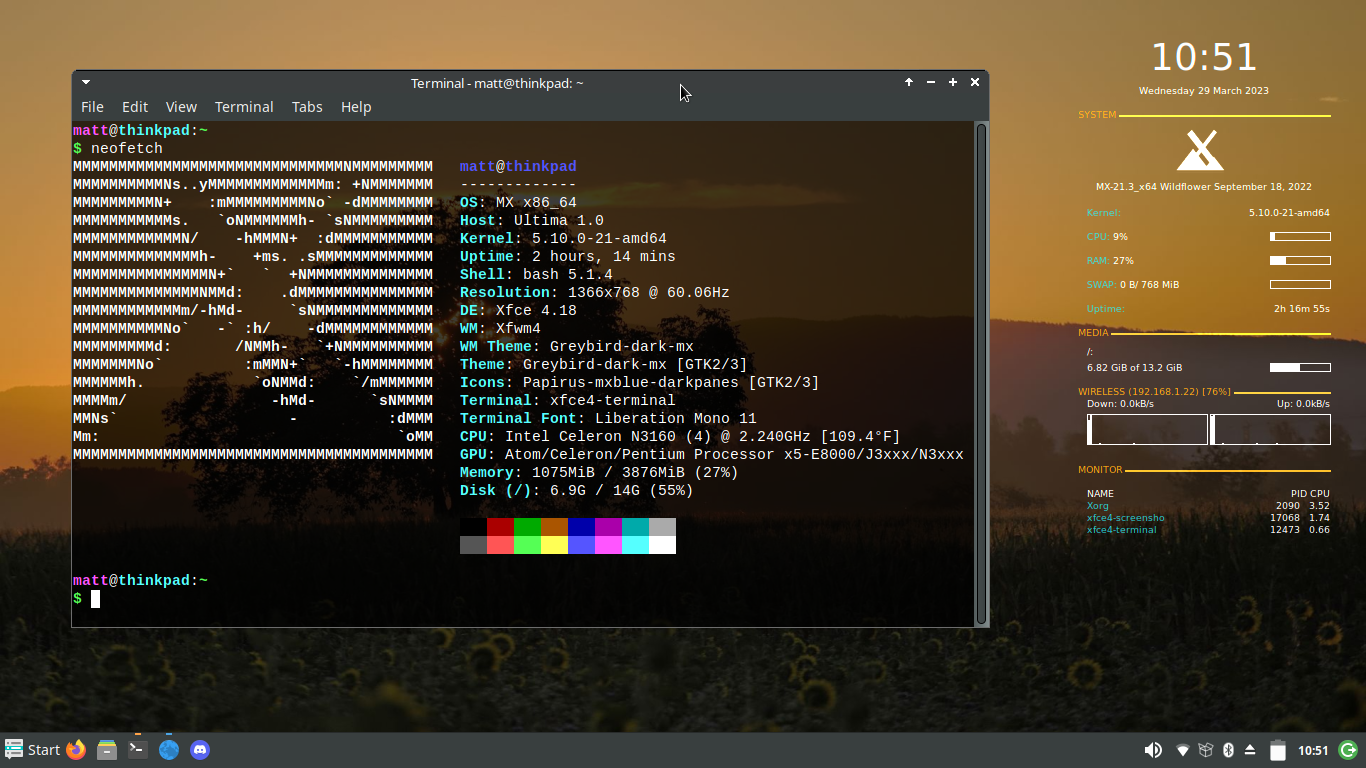This screenshot has height=768, width=1366.
Task: Click the terminal launcher in the panel
Action: coord(138,750)
